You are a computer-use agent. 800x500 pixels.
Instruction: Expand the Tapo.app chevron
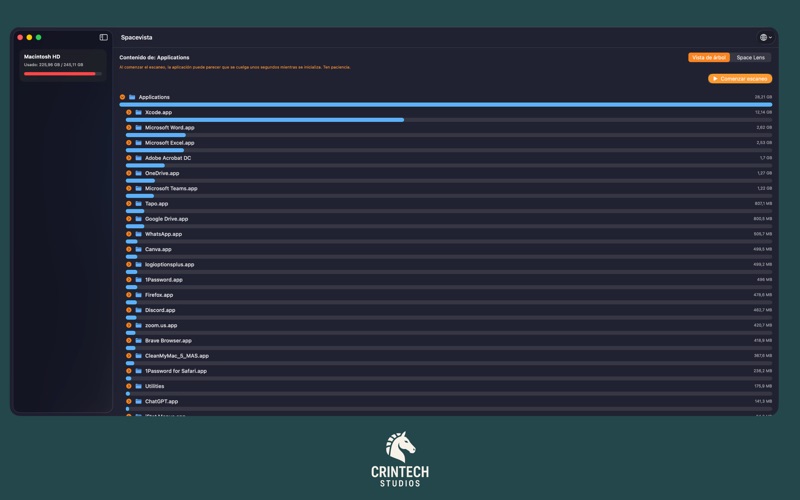(129, 204)
